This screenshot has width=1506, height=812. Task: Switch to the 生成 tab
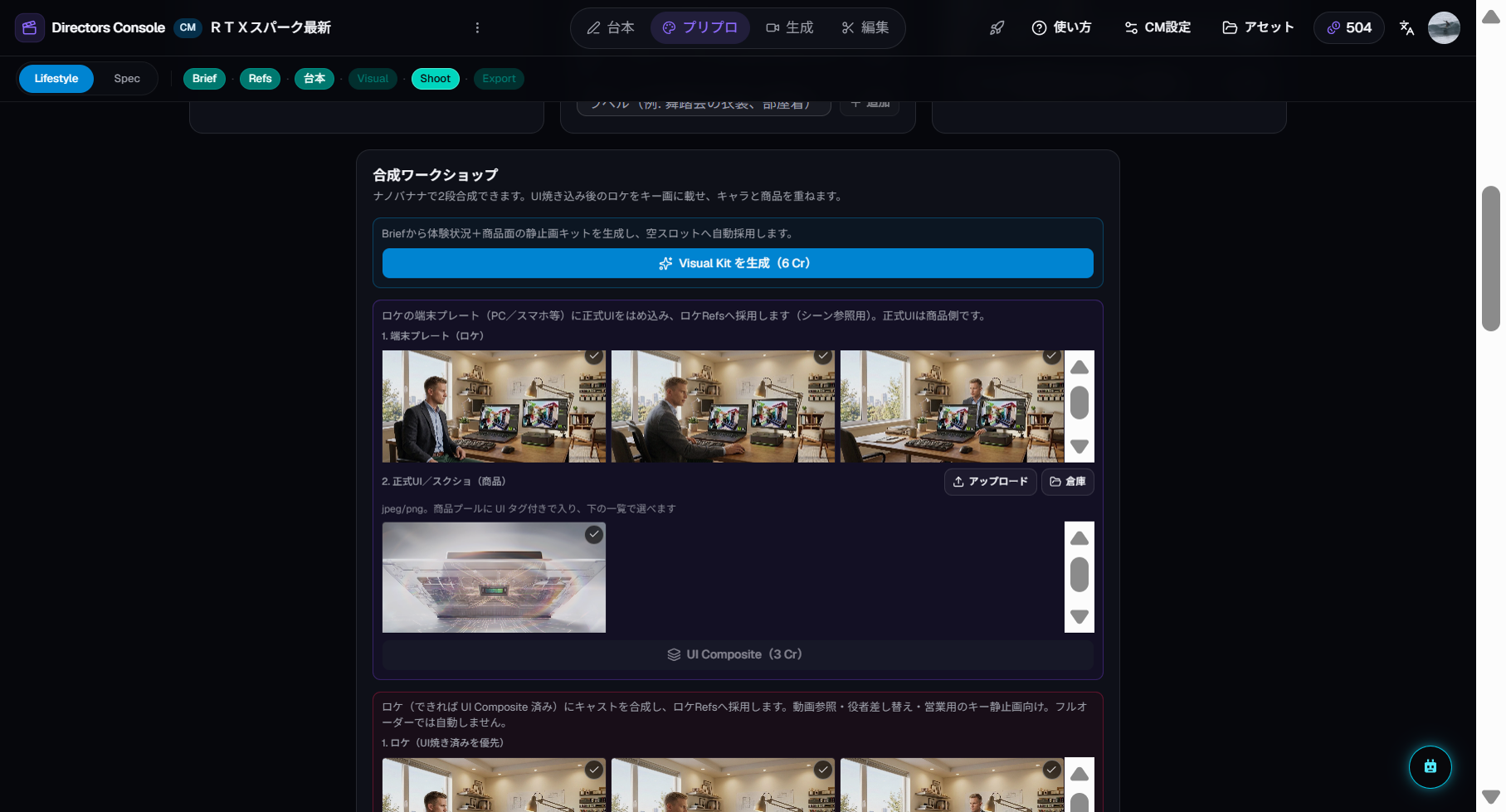click(x=789, y=27)
